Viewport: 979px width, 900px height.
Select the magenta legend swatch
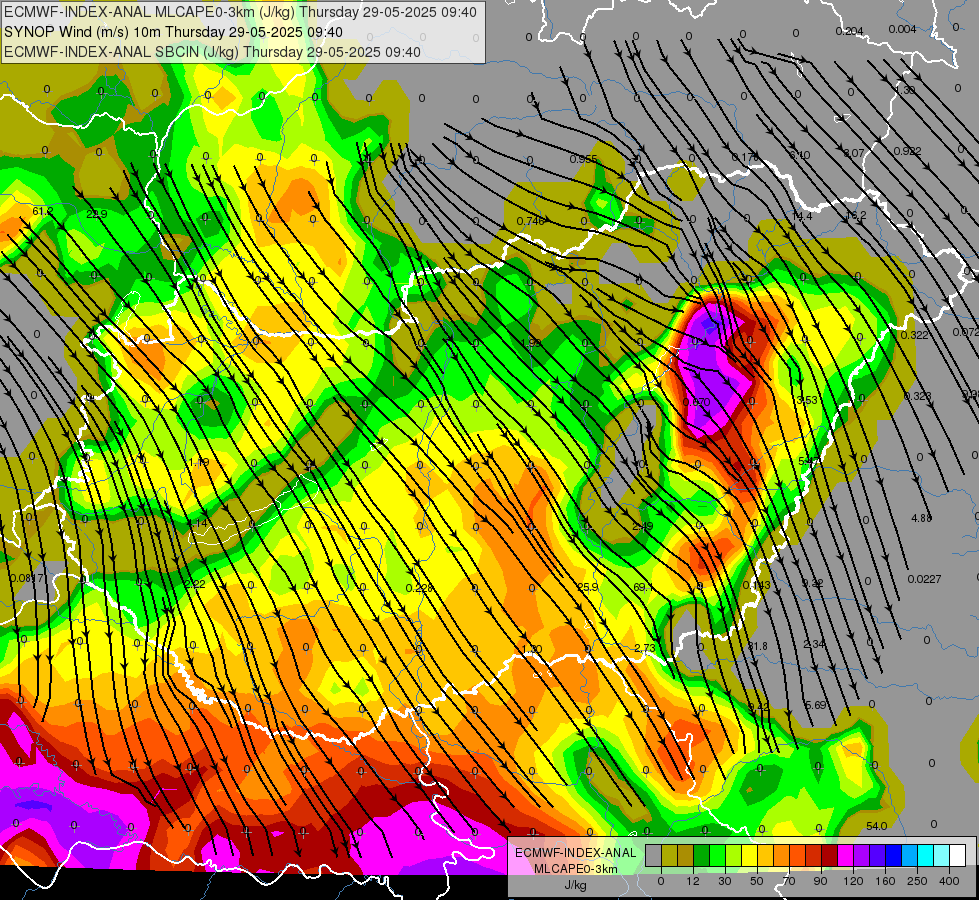845,856
